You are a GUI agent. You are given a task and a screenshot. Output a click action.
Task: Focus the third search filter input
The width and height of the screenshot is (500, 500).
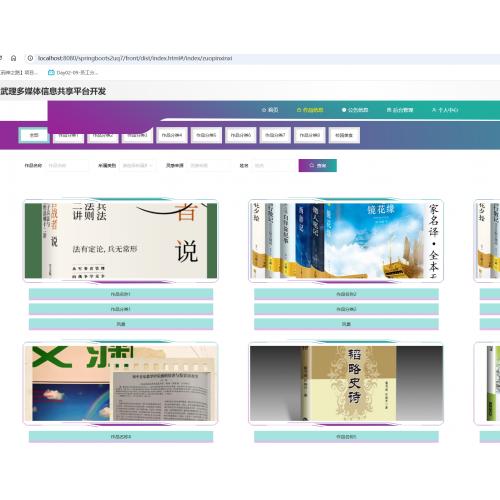pyautogui.click(x=209, y=165)
